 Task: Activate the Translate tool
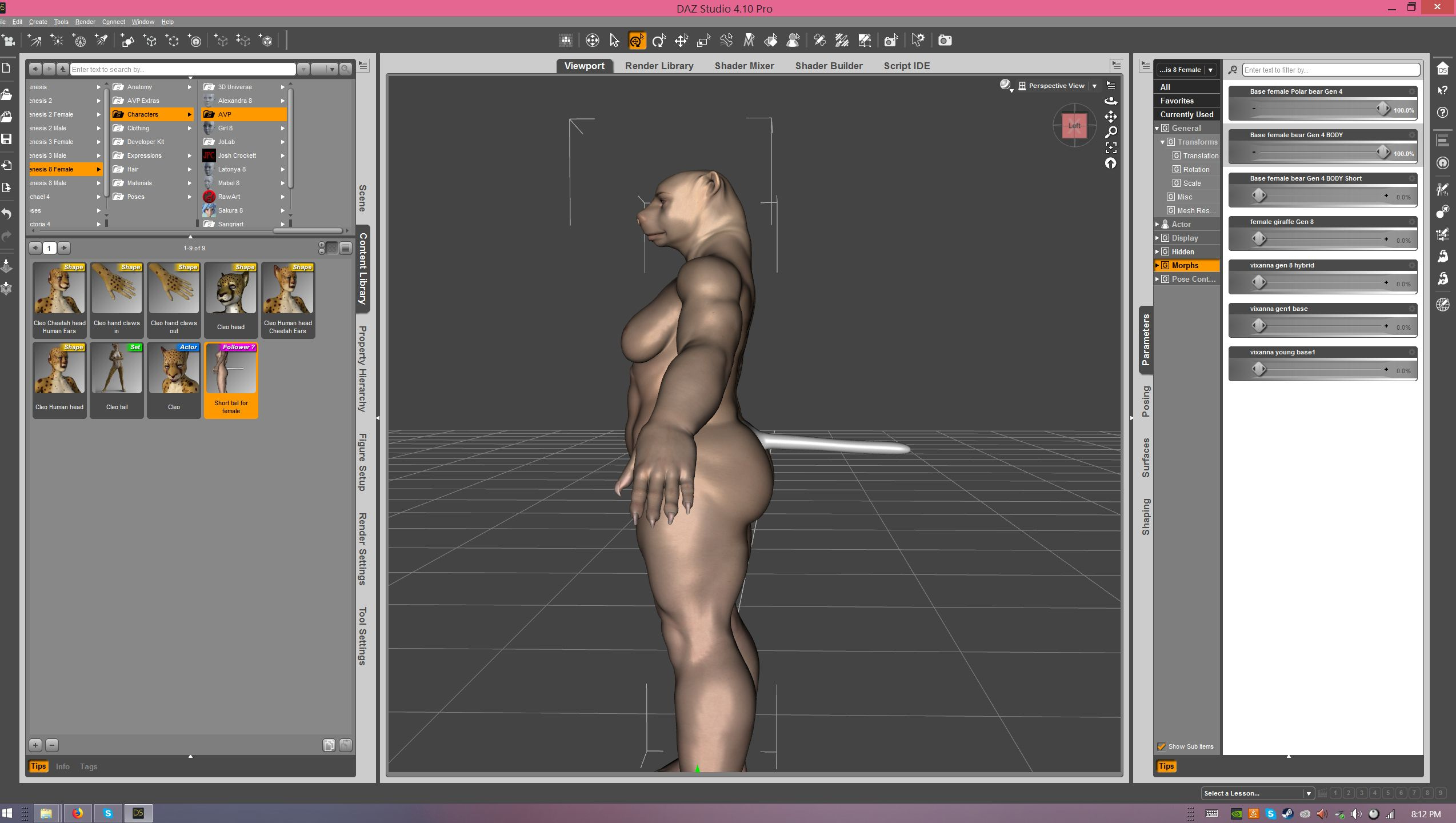[681, 41]
